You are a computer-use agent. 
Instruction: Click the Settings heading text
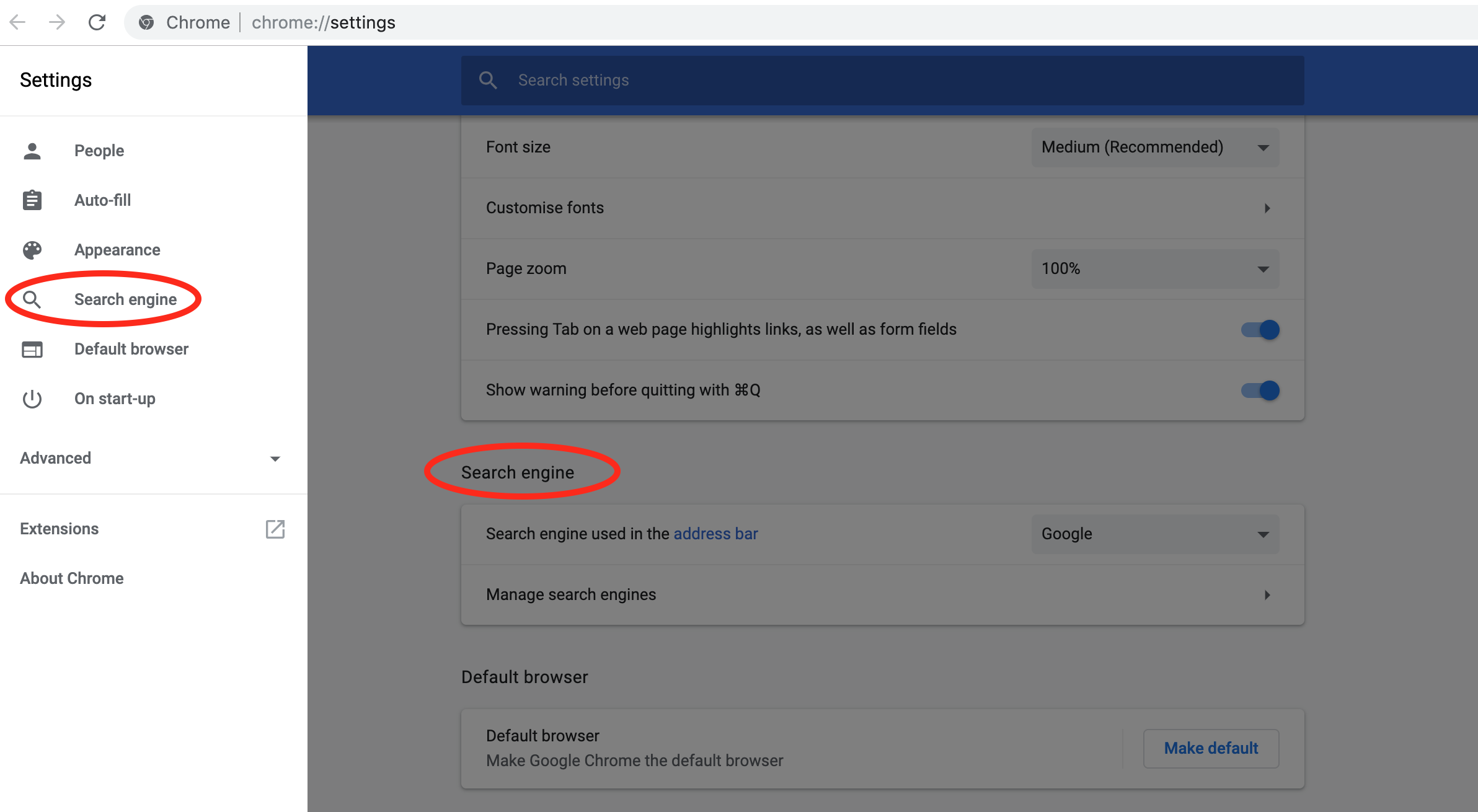point(56,80)
